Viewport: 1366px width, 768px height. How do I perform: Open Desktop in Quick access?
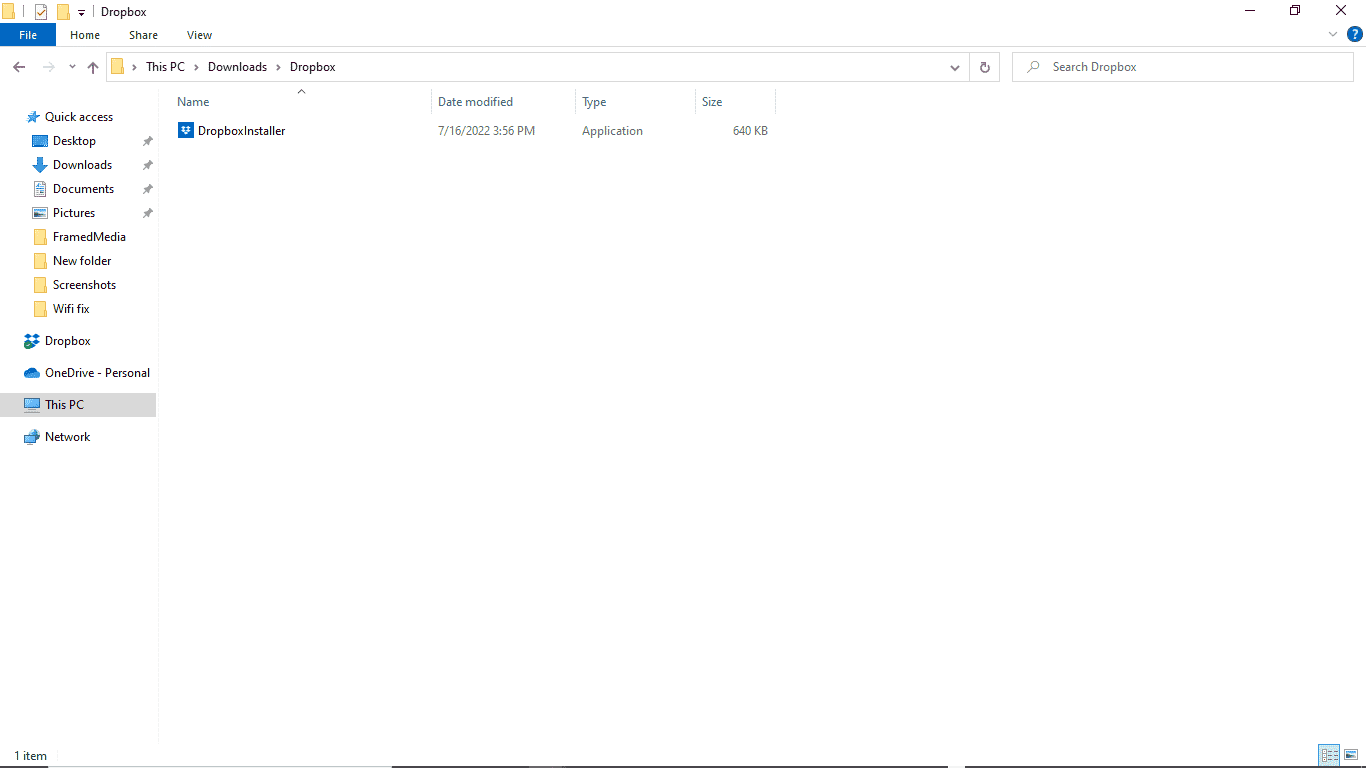[74, 141]
